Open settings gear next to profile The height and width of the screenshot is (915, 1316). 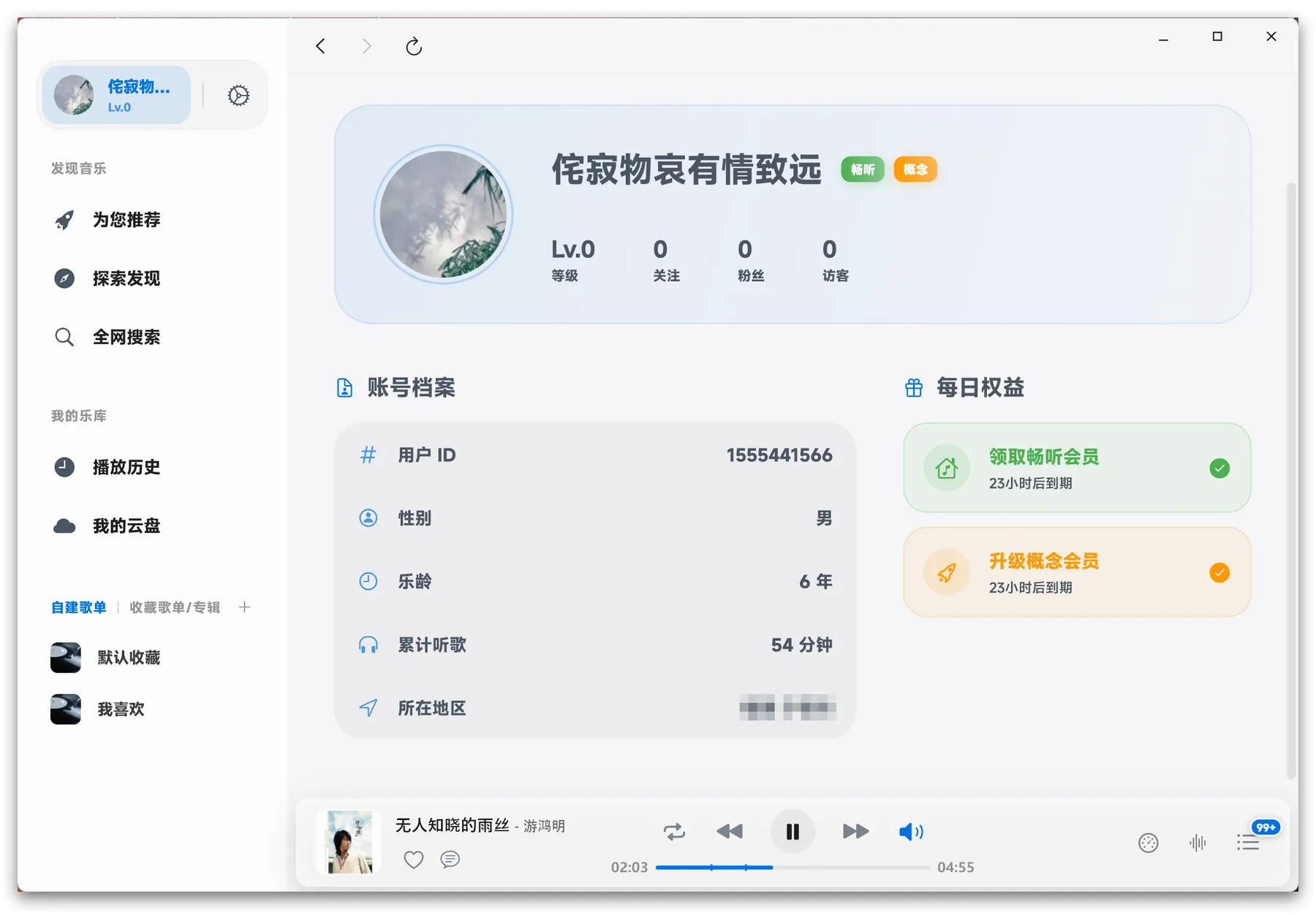238,96
